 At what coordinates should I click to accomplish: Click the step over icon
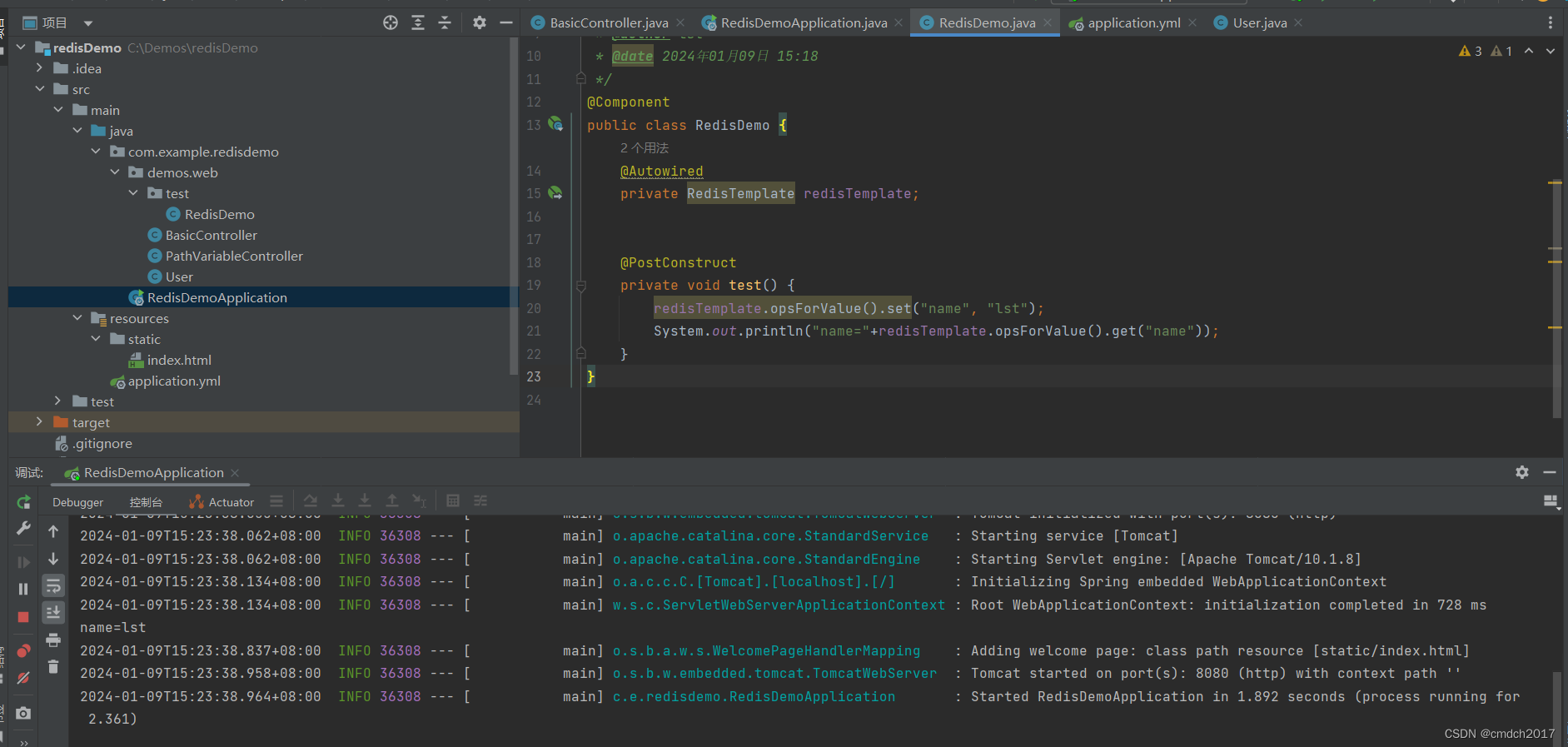pyautogui.click(x=311, y=500)
